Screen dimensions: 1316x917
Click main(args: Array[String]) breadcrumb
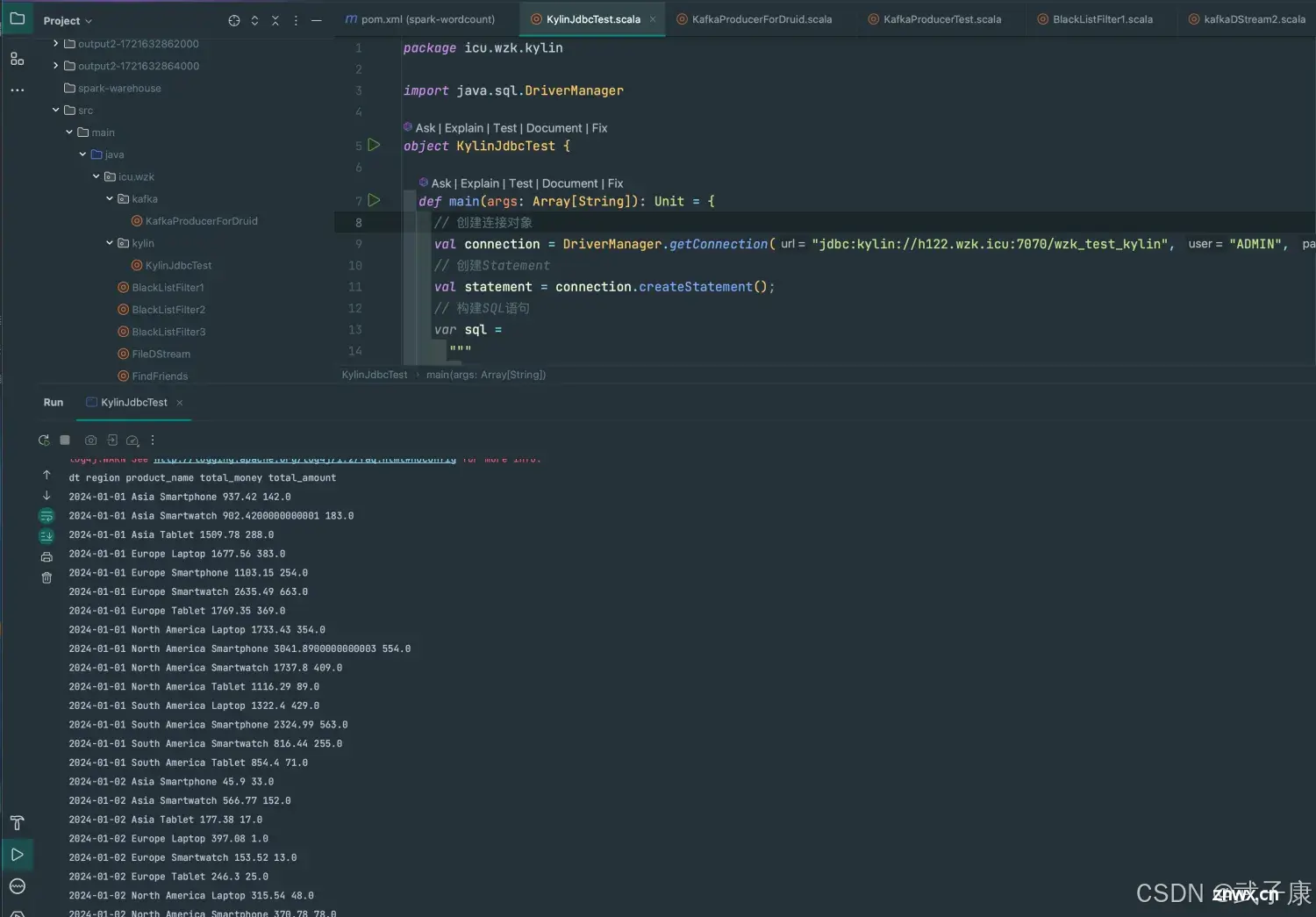click(x=486, y=375)
